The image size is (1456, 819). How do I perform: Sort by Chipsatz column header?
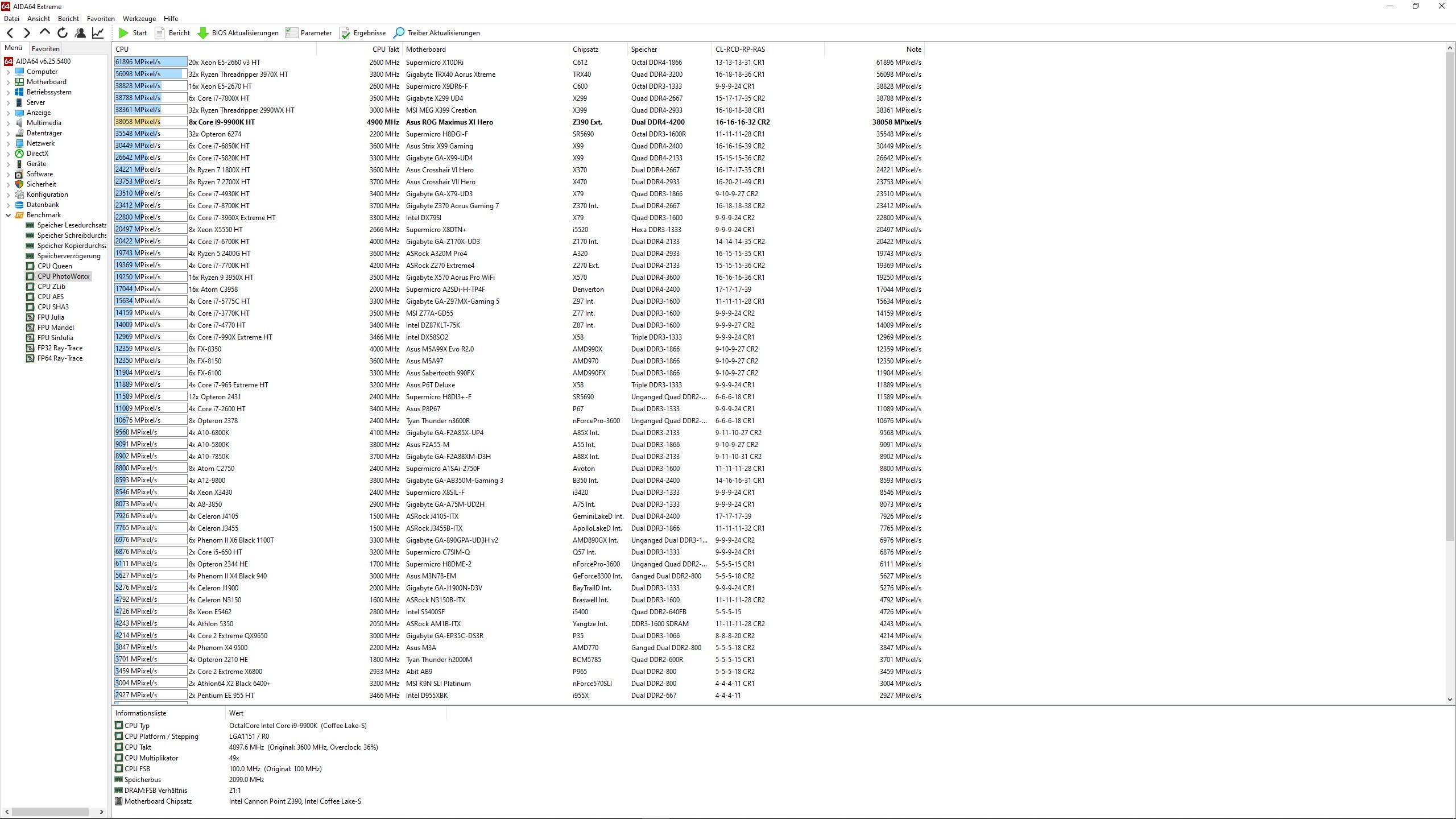tap(598, 49)
